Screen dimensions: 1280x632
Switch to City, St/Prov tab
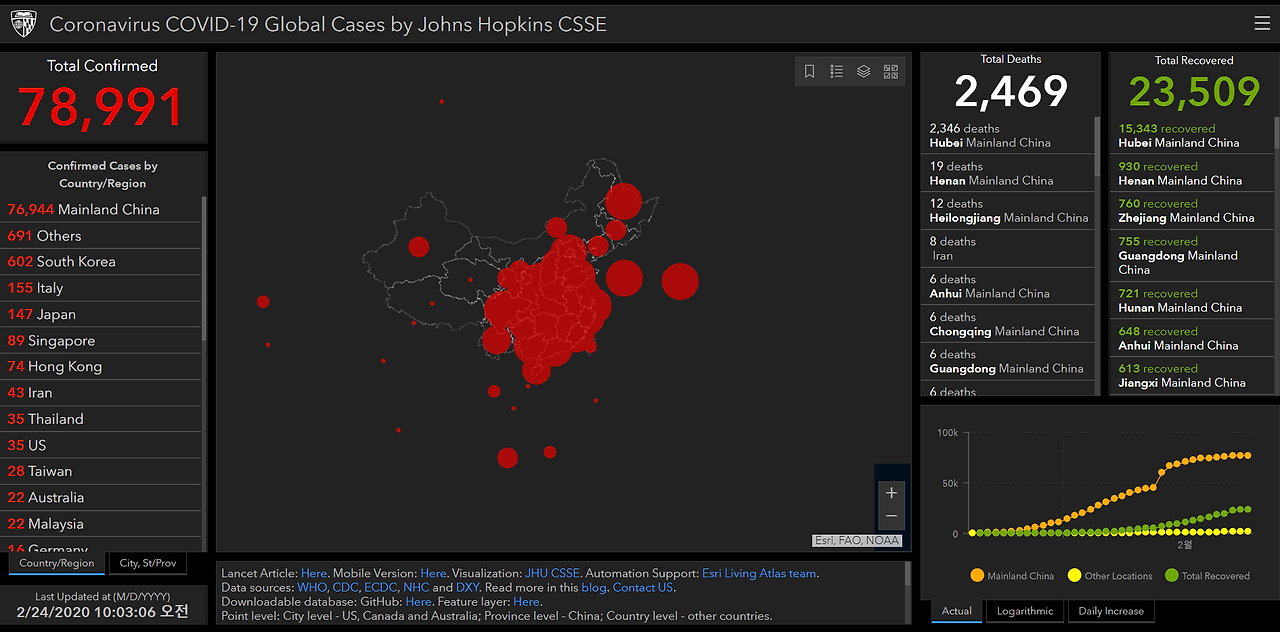(148, 563)
